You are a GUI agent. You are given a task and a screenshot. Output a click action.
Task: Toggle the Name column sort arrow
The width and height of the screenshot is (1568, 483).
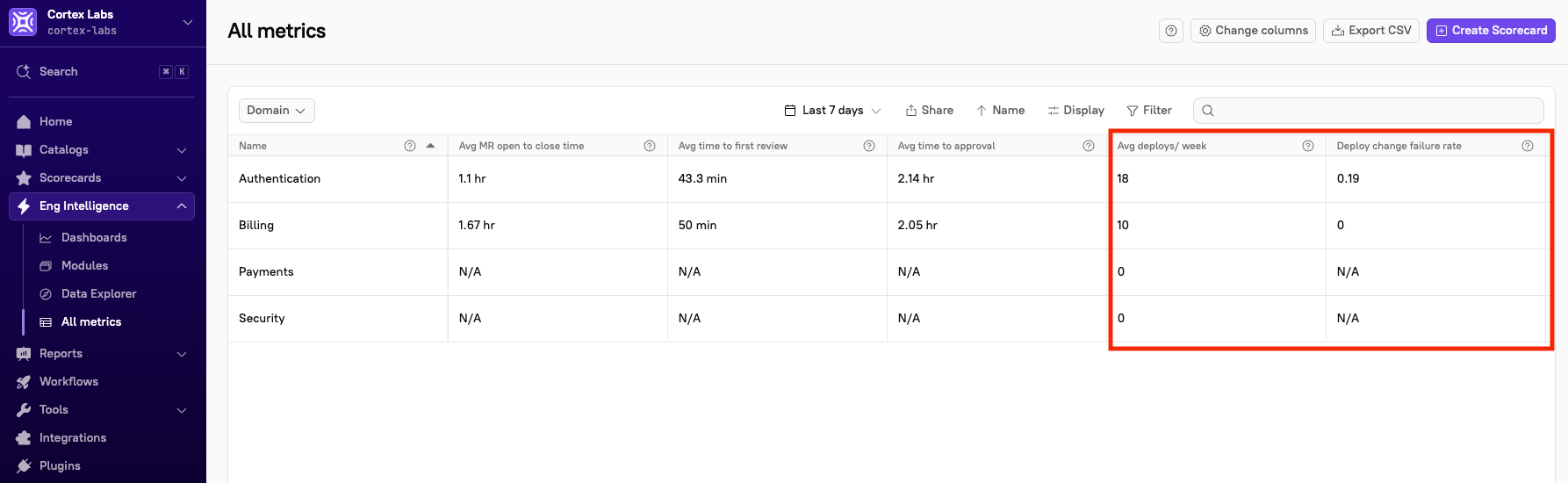[430, 146]
